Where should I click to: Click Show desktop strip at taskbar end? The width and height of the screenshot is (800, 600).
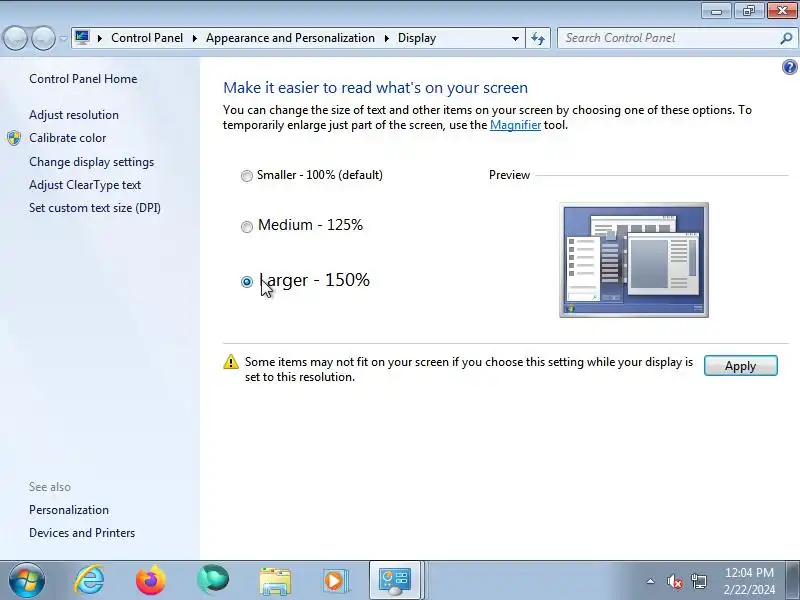(793, 581)
